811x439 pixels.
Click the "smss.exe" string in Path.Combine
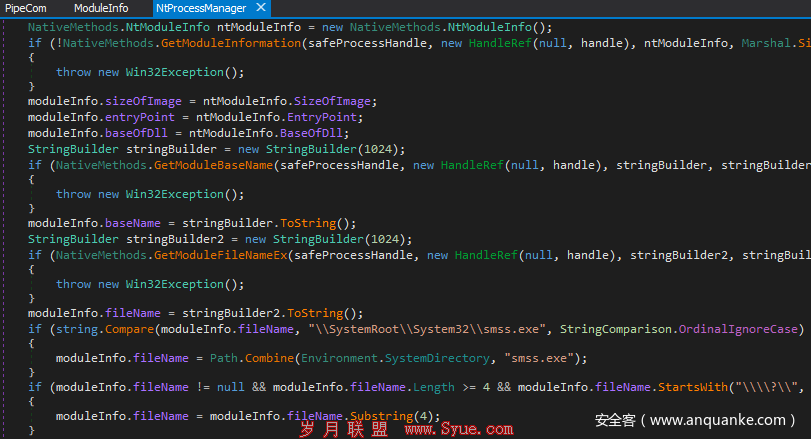pos(538,358)
